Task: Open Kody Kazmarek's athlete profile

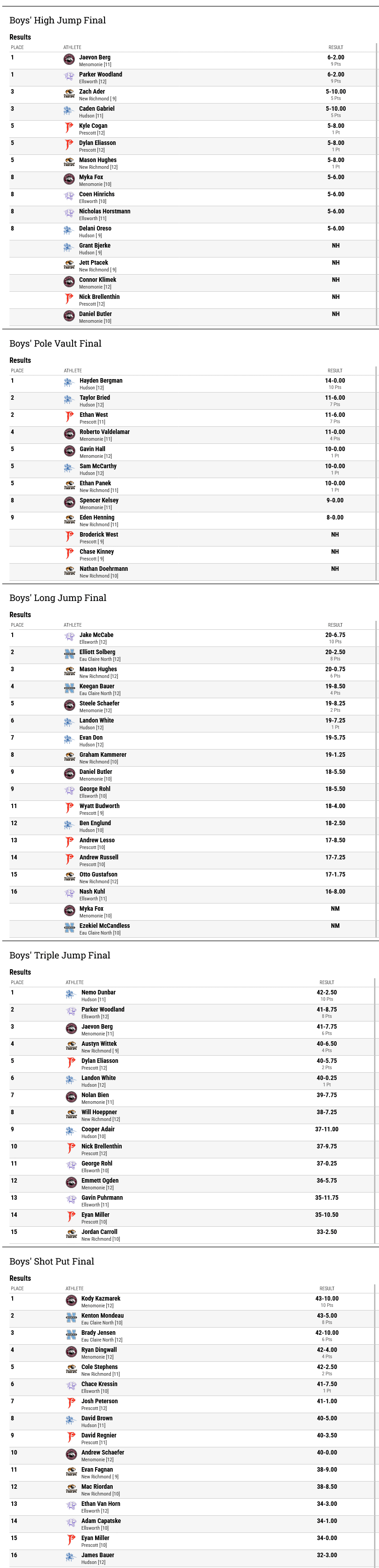Action: [101, 1298]
